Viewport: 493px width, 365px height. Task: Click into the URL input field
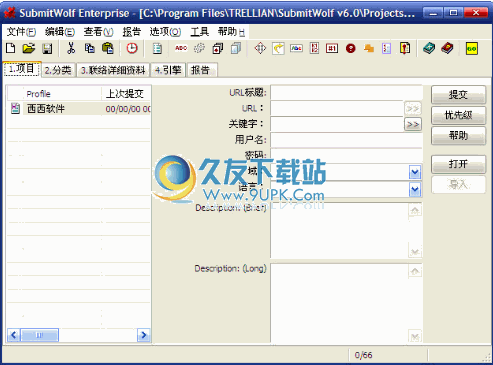(337, 108)
